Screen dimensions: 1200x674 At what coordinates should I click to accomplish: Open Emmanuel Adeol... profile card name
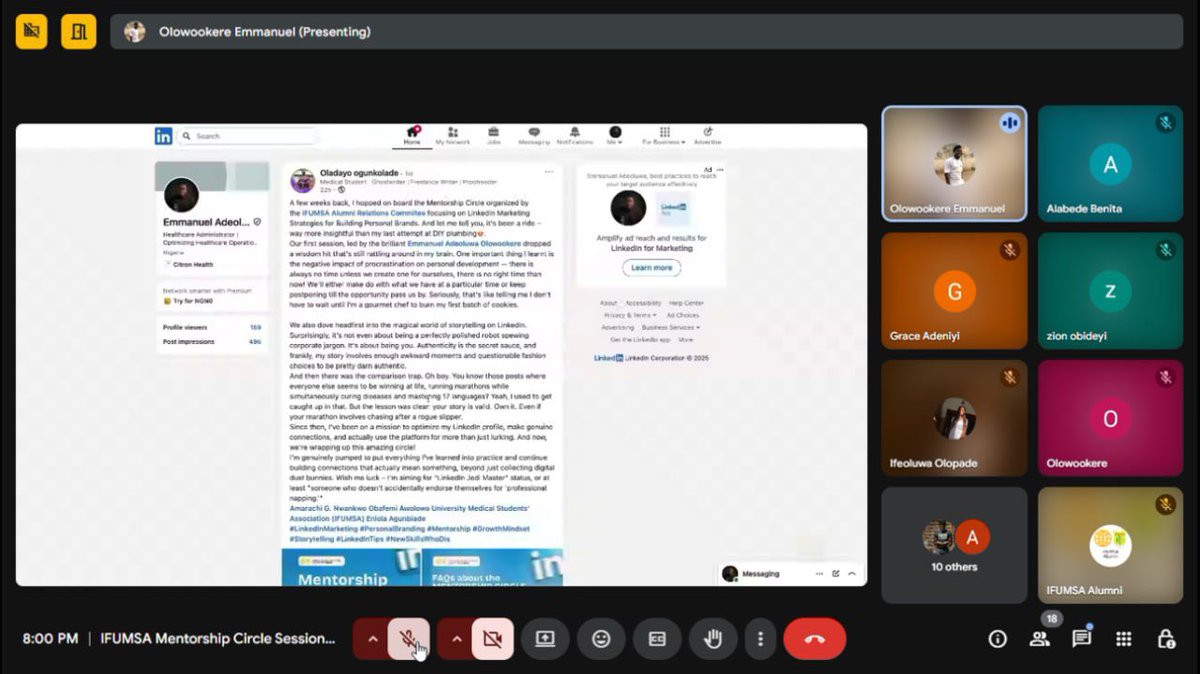pos(205,222)
